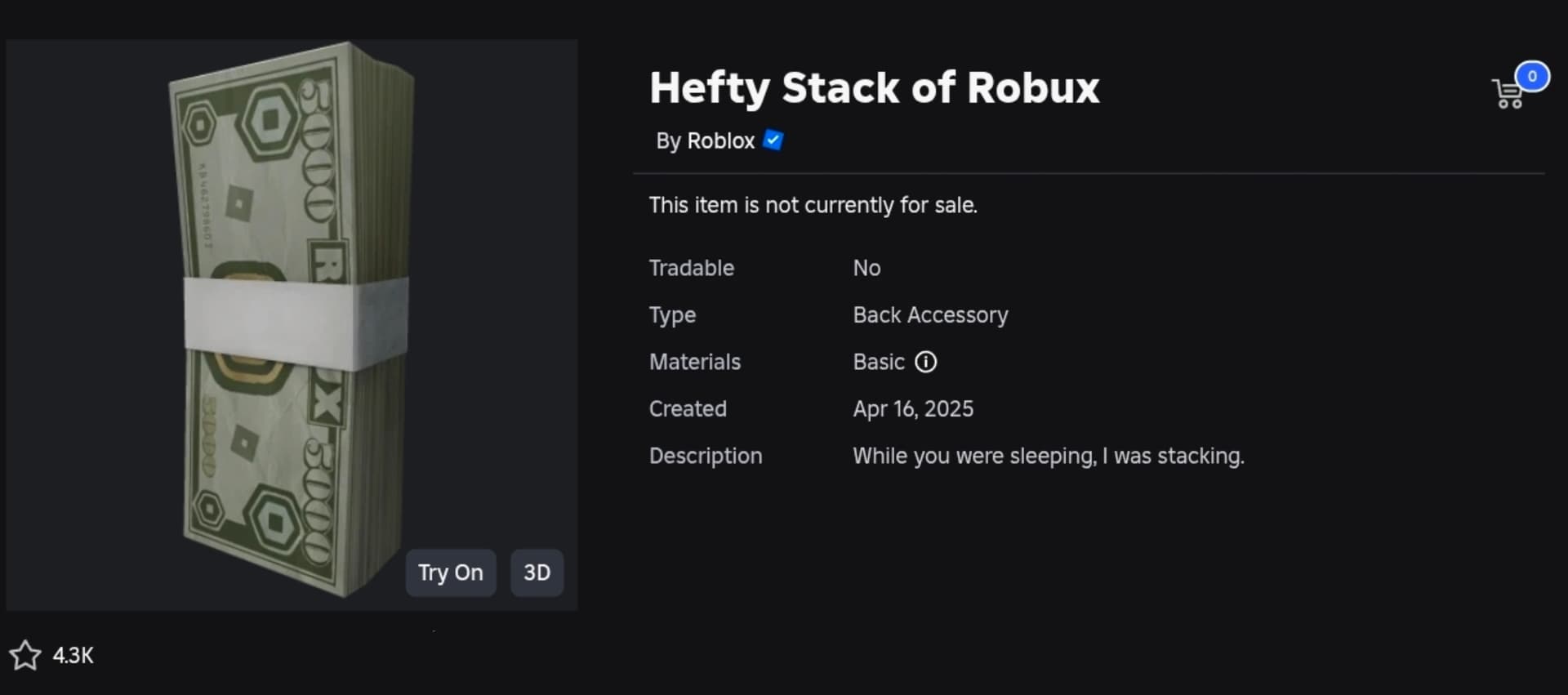Image resolution: width=1568 pixels, height=695 pixels.
Task: Click the Tradable value No
Action: [866, 268]
